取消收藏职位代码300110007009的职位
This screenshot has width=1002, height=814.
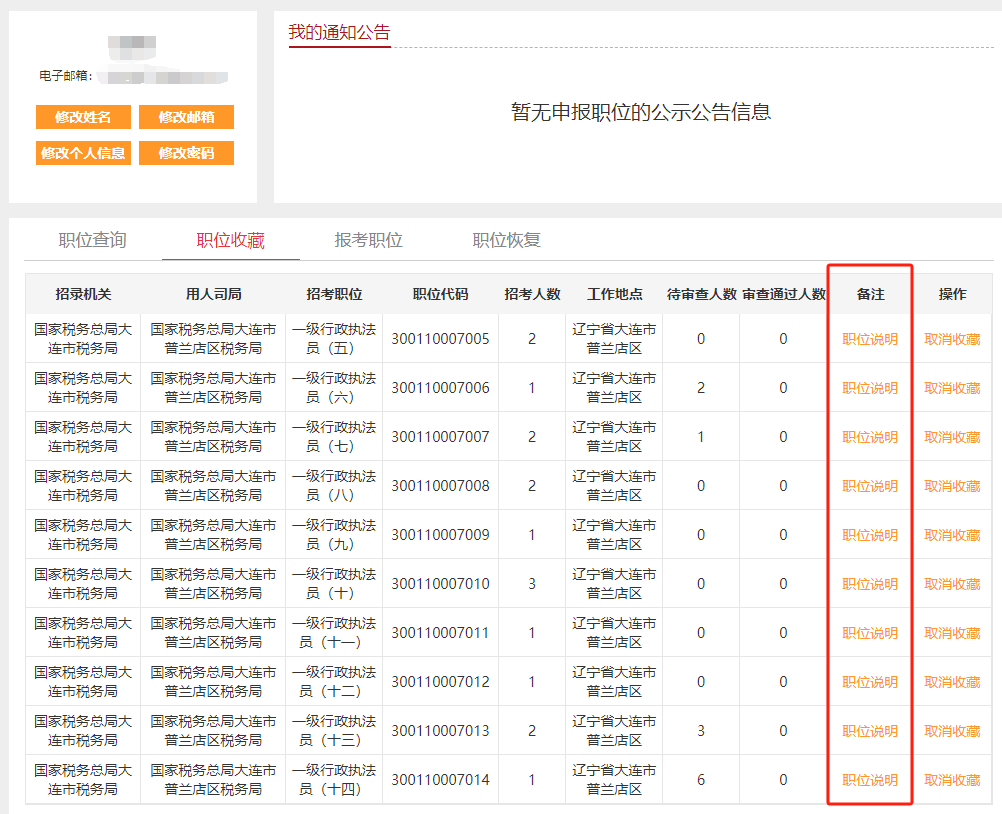(951, 534)
